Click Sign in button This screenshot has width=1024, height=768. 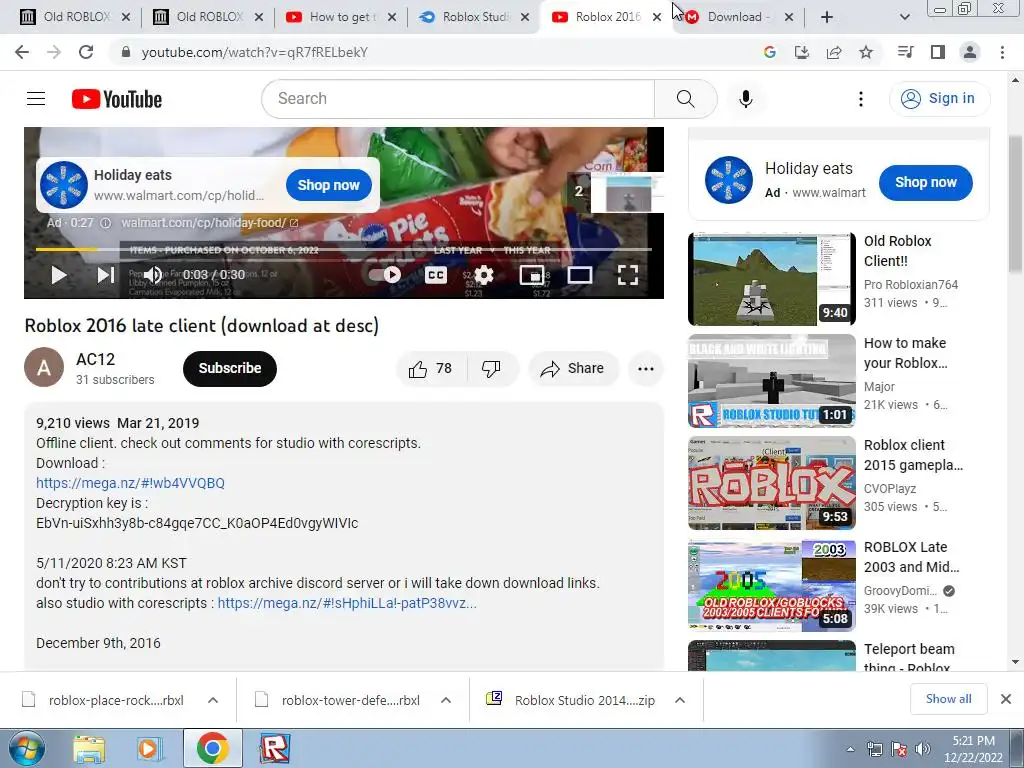point(939,99)
